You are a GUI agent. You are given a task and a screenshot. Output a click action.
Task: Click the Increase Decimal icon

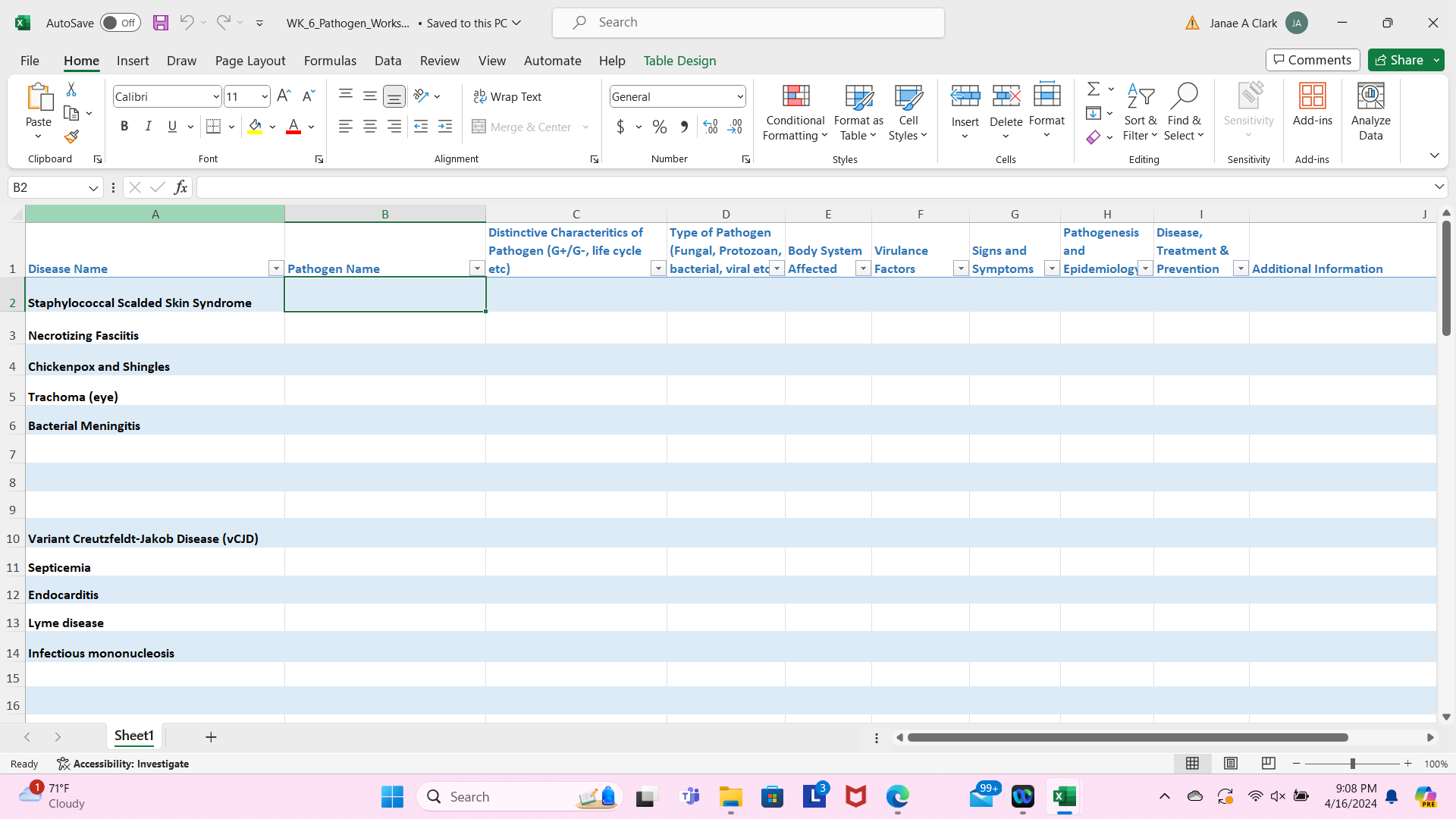tap(711, 127)
